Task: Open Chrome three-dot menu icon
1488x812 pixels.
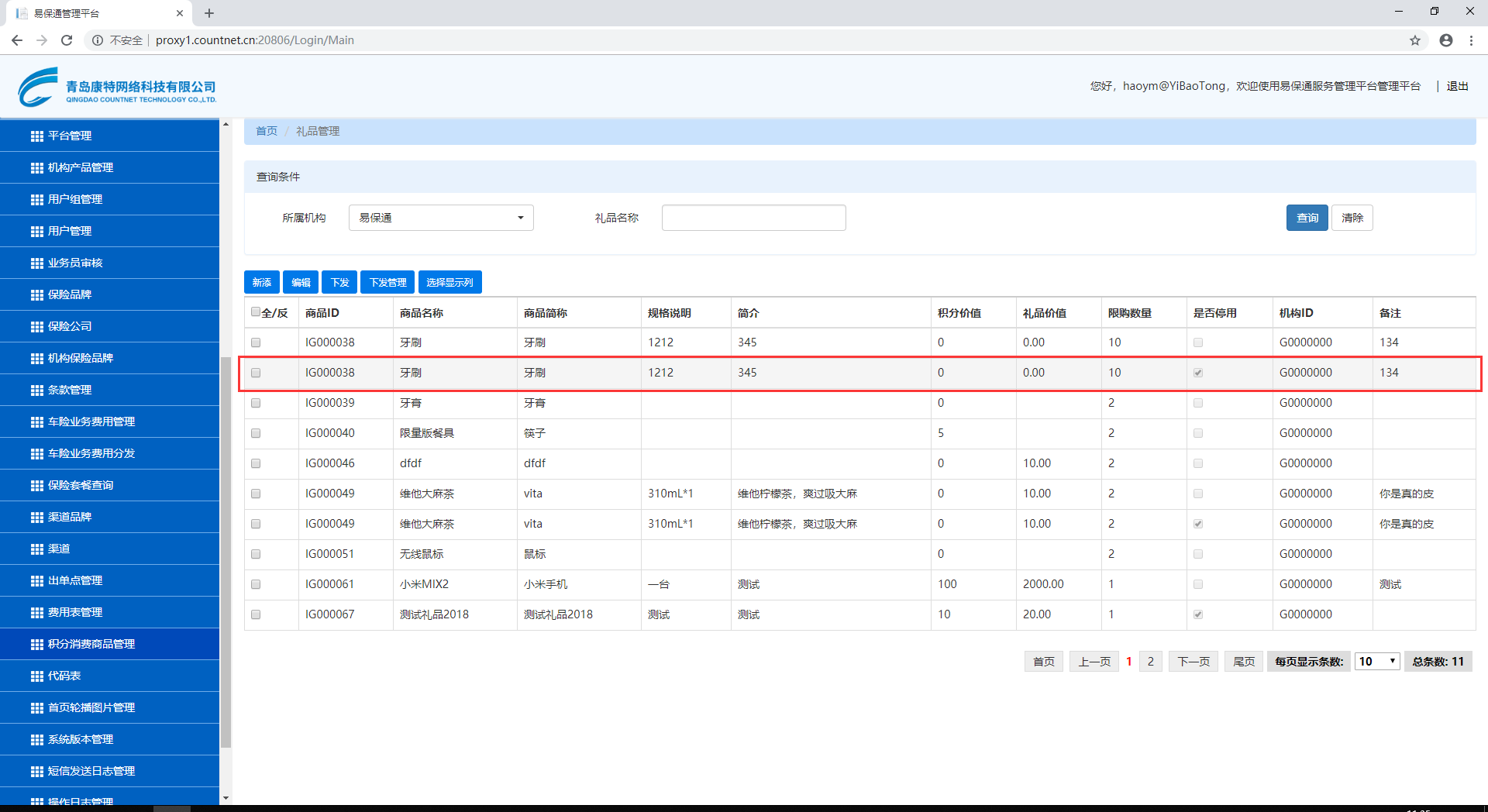Action: point(1471,40)
